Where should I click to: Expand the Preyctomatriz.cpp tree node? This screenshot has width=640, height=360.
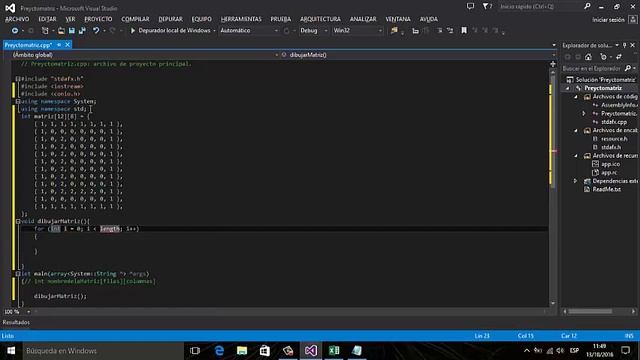(x=584, y=113)
